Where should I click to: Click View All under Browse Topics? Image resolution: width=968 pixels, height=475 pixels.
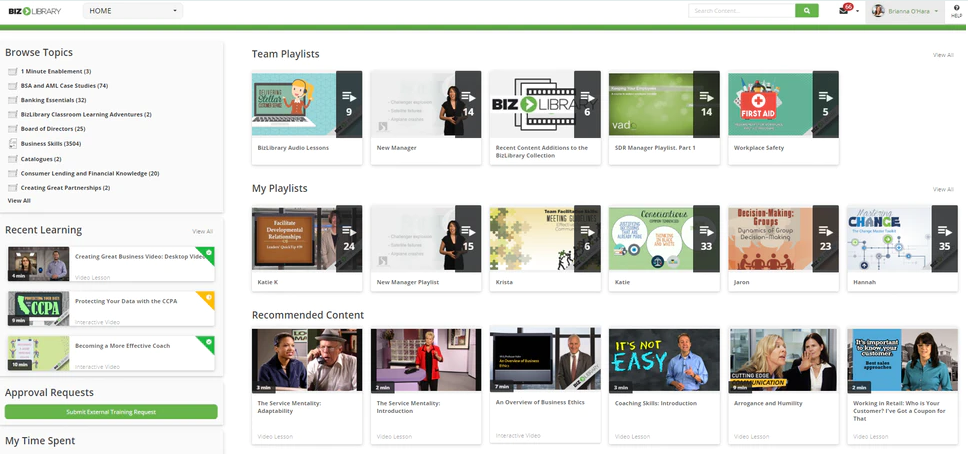pyautogui.click(x=19, y=201)
